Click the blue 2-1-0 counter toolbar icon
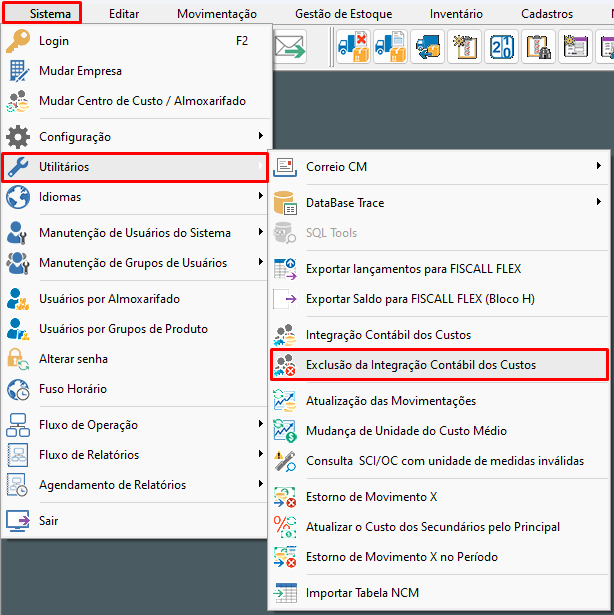Viewport: 614px width, 615px height. (x=501, y=47)
